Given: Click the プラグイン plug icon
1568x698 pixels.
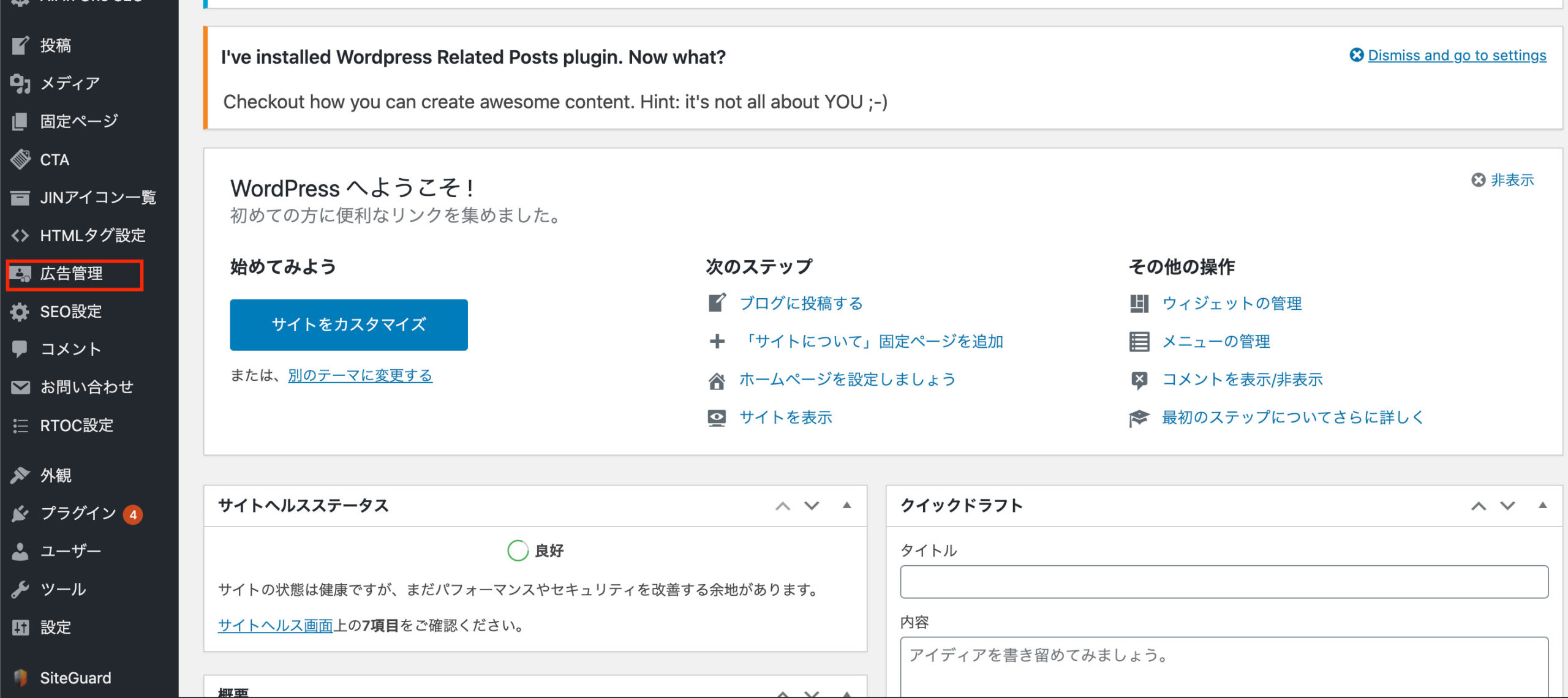Looking at the screenshot, I should click(20, 513).
